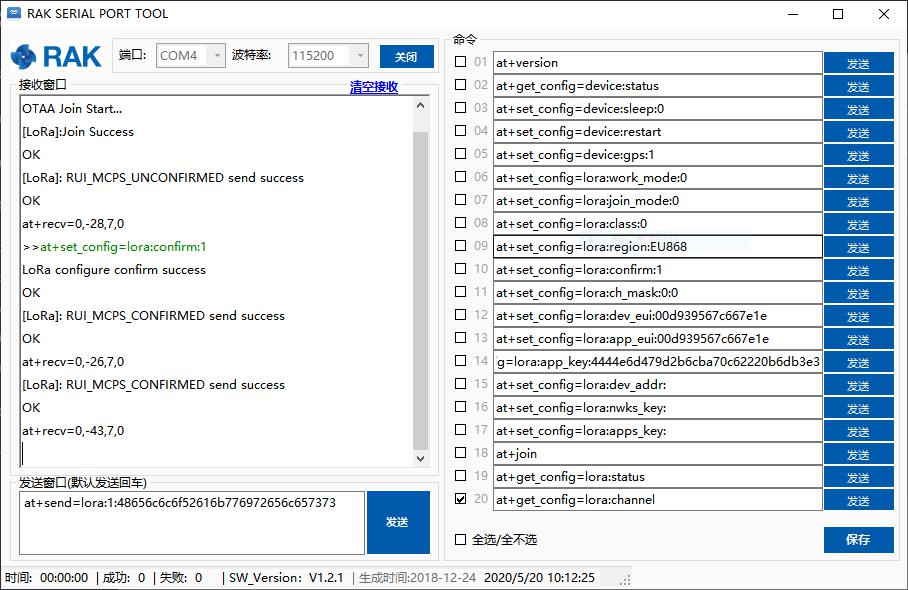Screen dimensions: 908x590
Task: Send the lora:status command
Action: point(858,478)
